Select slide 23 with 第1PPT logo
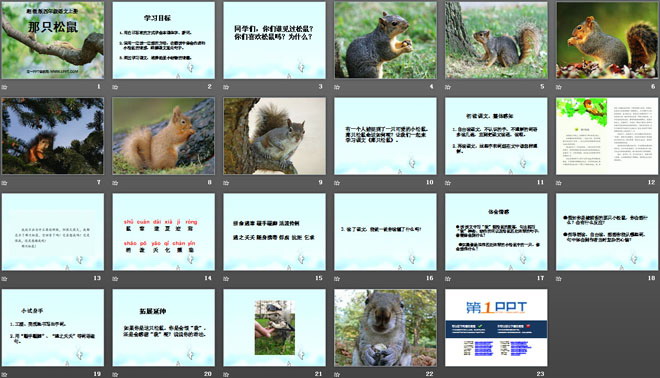660x378 pixels. tap(496, 327)
